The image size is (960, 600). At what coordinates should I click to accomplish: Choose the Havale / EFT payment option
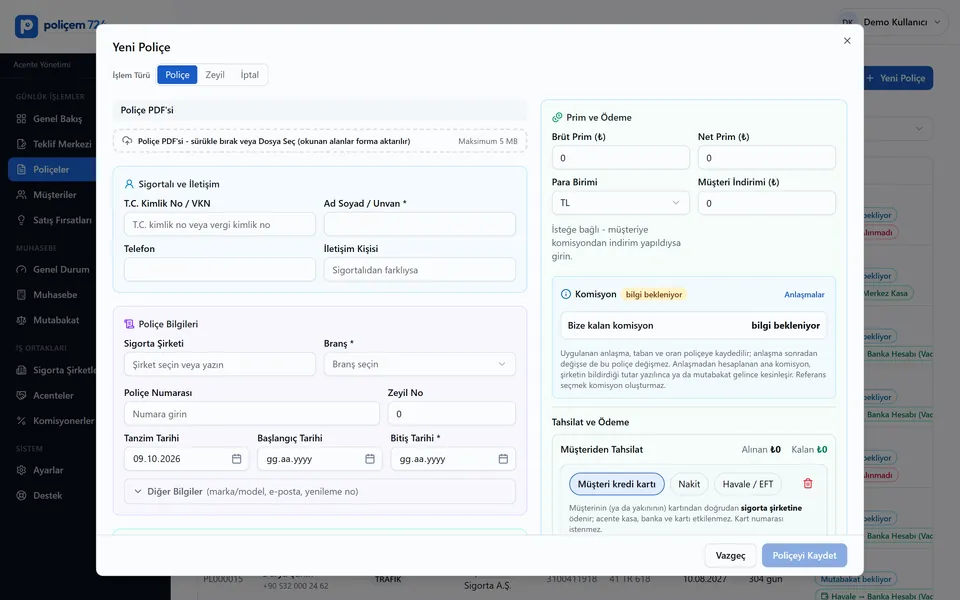(x=748, y=484)
